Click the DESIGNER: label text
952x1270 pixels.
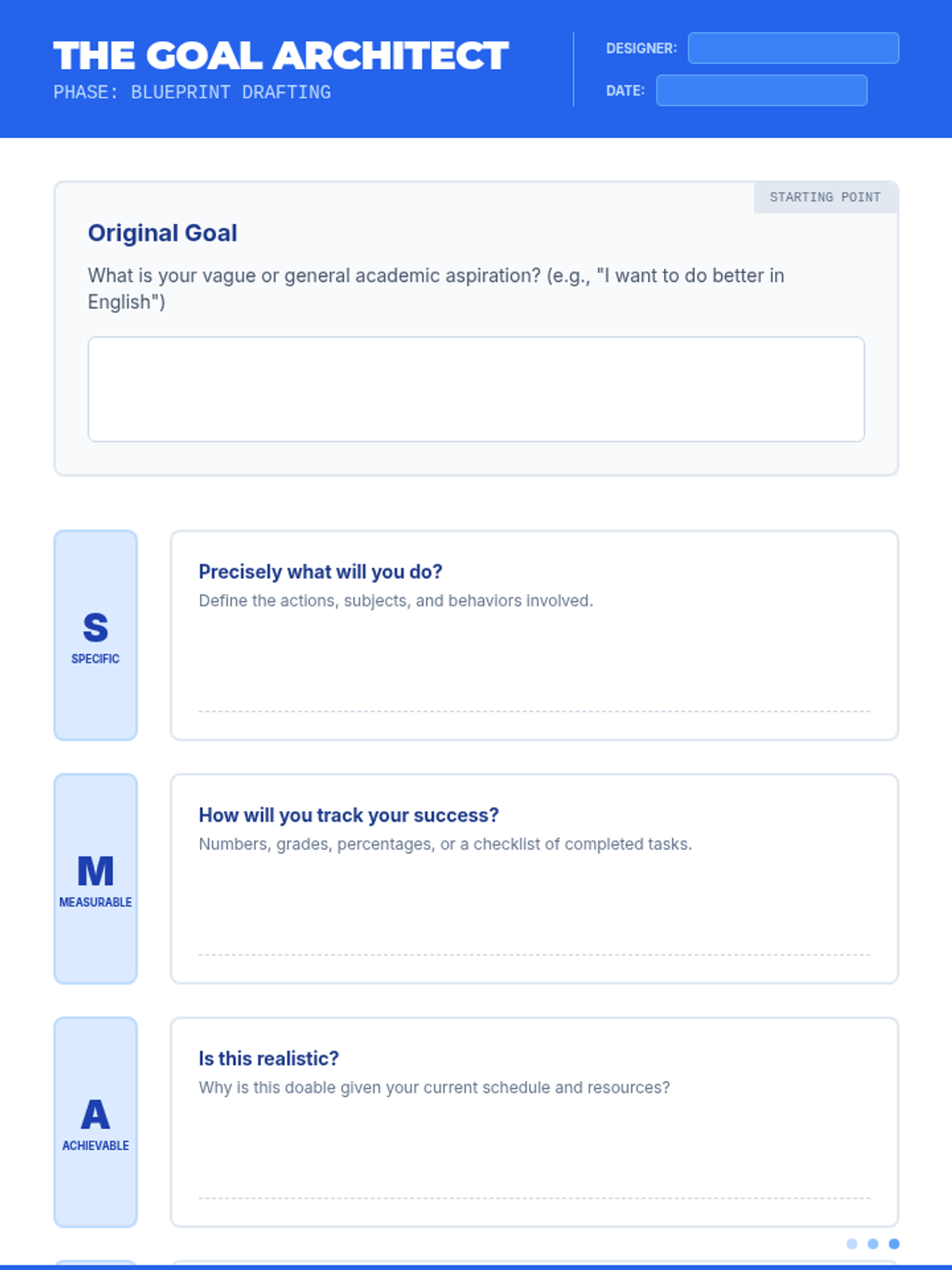tap(641, 48)
